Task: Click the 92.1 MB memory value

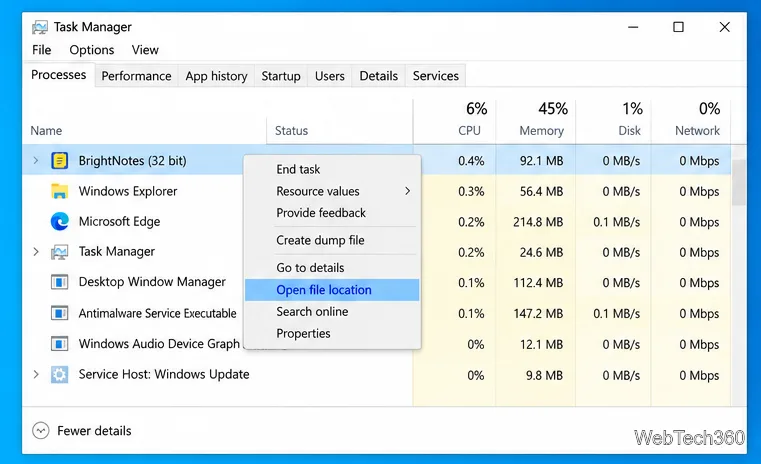Action: [542, 161]
